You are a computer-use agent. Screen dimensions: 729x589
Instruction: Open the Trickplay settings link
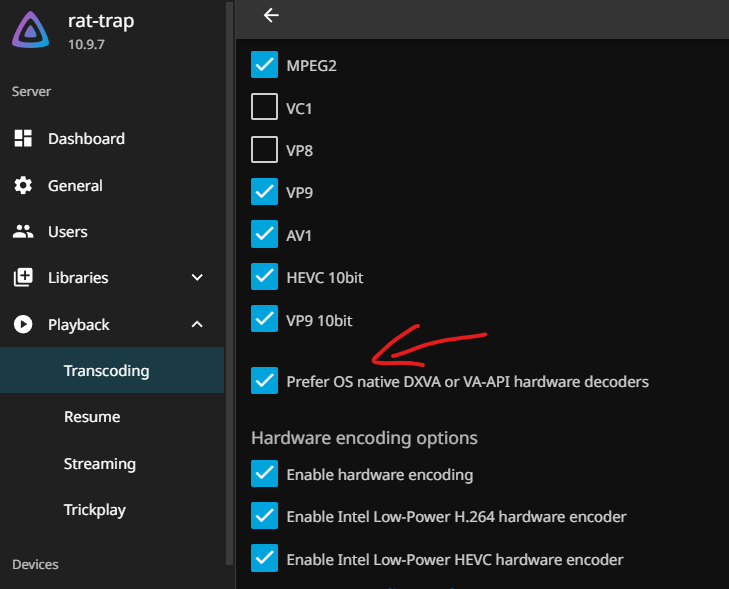[x=95, y=510]
